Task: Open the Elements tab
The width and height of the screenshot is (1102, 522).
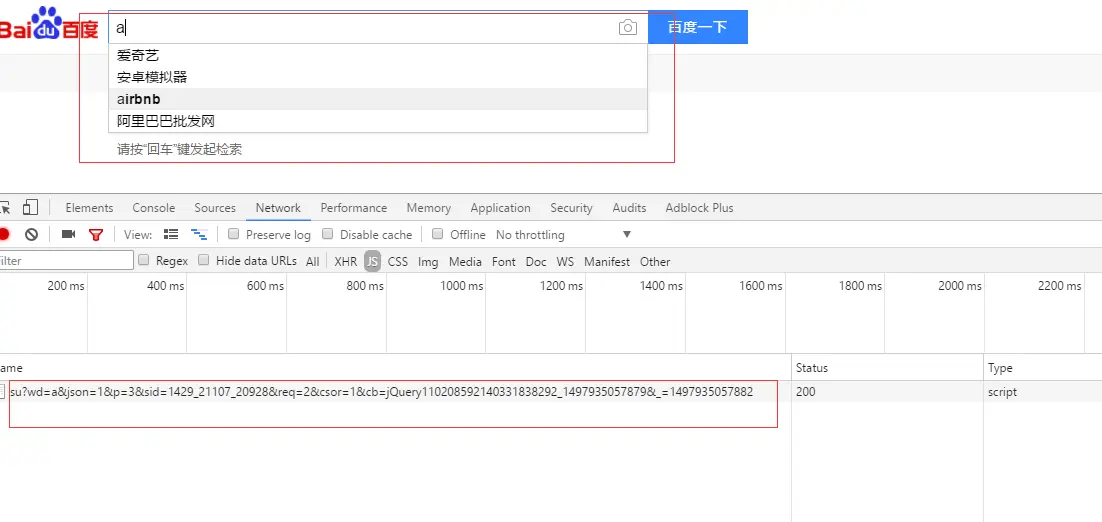Action: click(x=89, y=208)
